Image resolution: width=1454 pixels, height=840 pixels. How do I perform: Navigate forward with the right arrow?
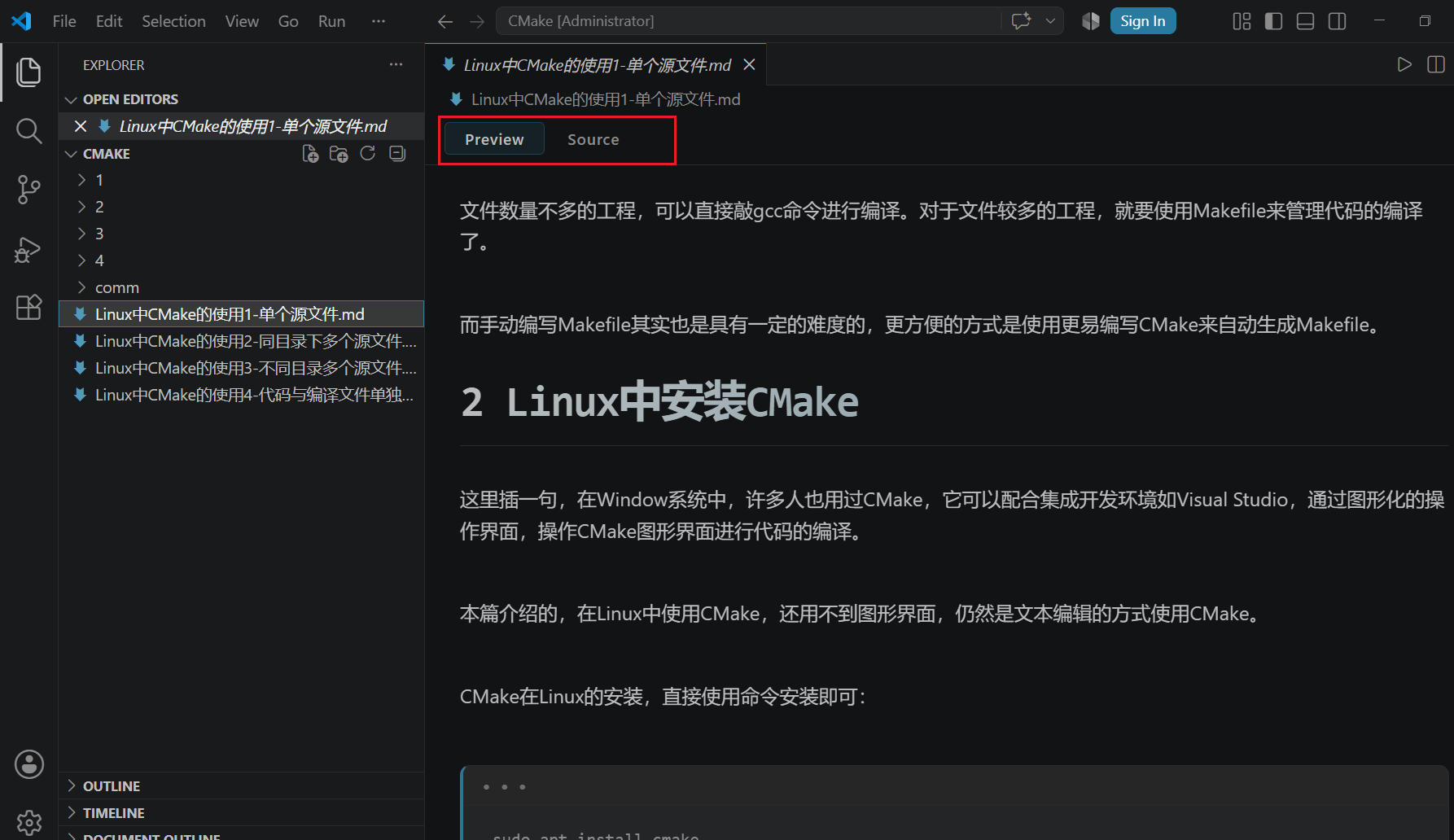point(477,21)
